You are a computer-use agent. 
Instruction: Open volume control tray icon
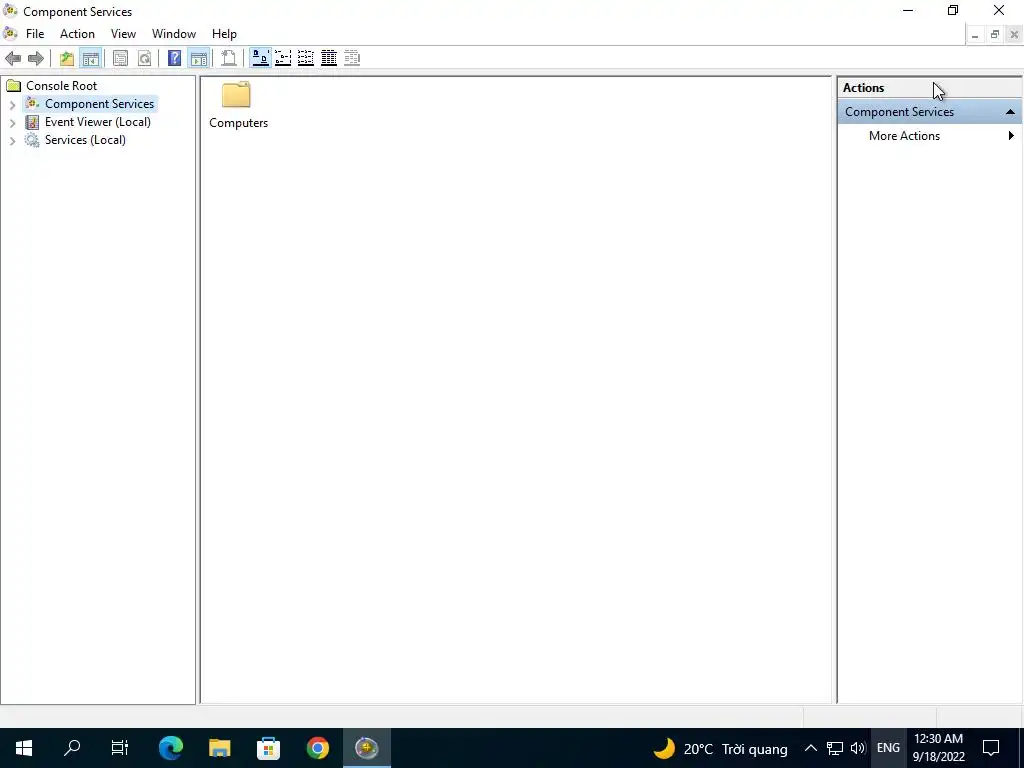point(858,748)
